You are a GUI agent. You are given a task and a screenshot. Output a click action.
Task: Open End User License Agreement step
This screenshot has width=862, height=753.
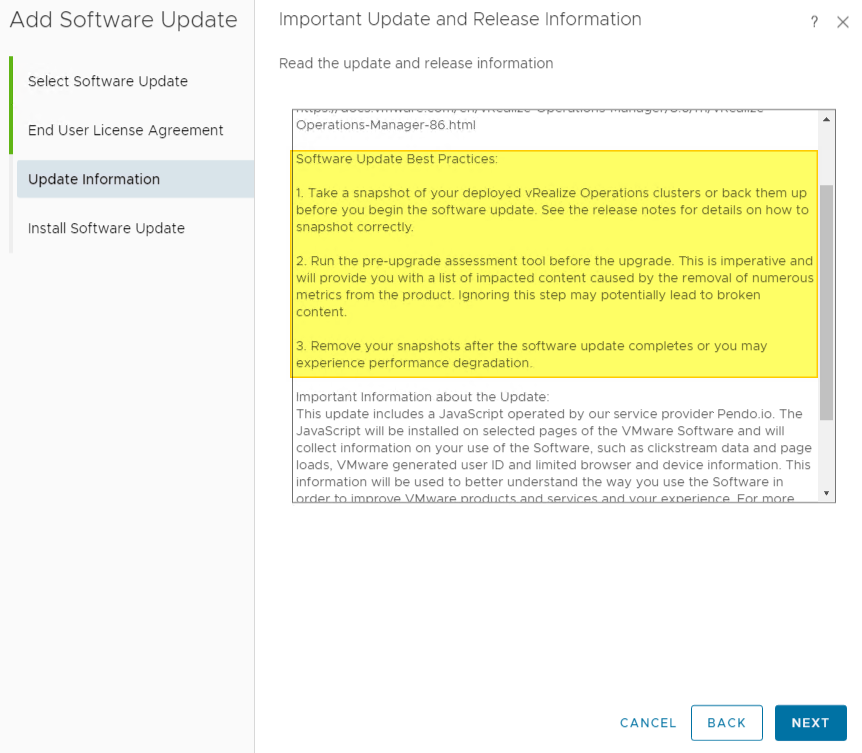click(126, 130)
